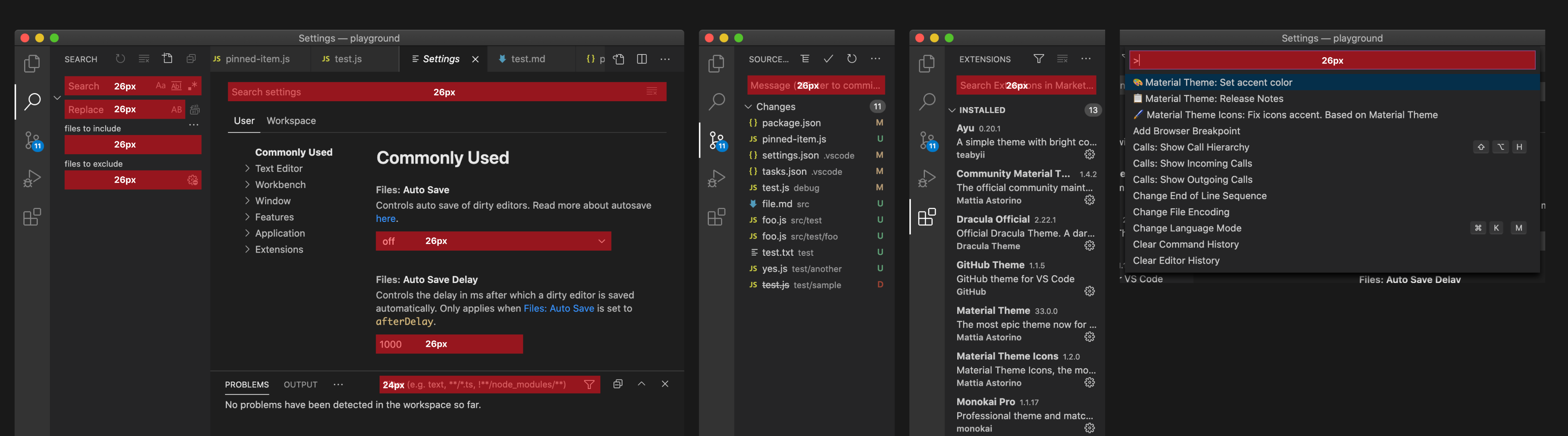Switch to the Output panel tab

[x=300, y=384]
